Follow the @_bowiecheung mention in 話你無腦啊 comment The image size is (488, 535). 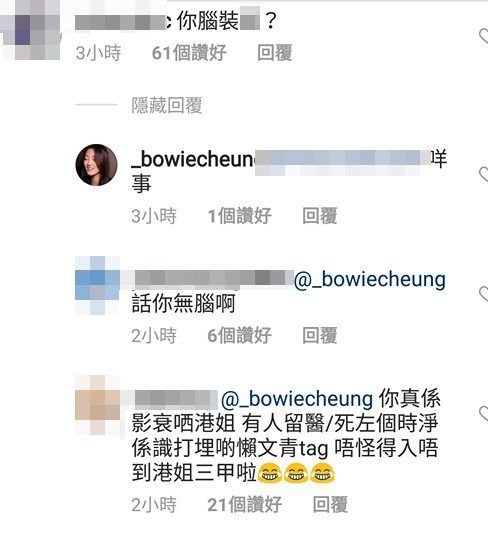coord(370,279)
